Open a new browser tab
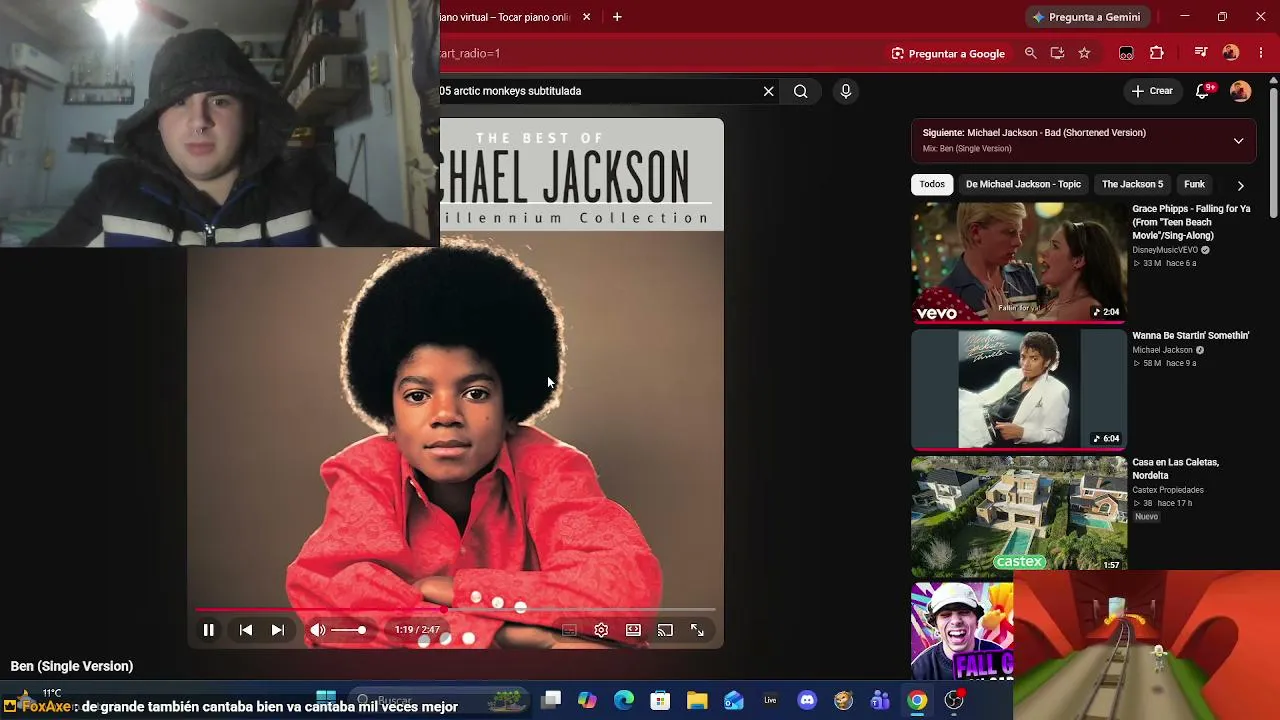Image resolution: width=1280 pixels, height=720 pixels. point(617,17)
